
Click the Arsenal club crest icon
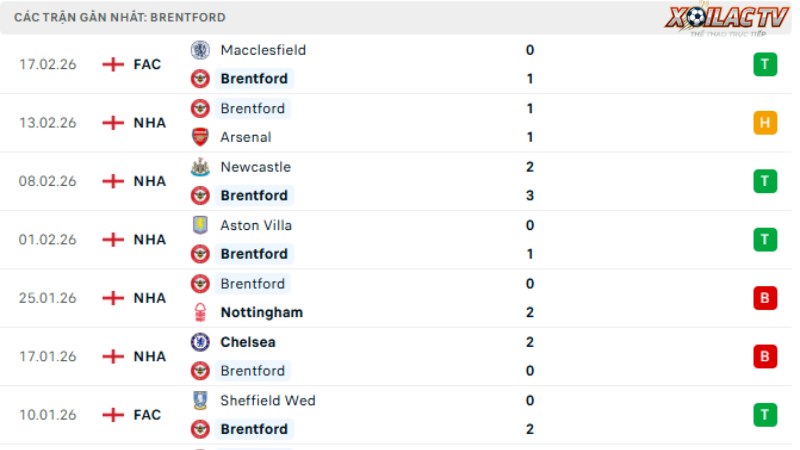200,137
